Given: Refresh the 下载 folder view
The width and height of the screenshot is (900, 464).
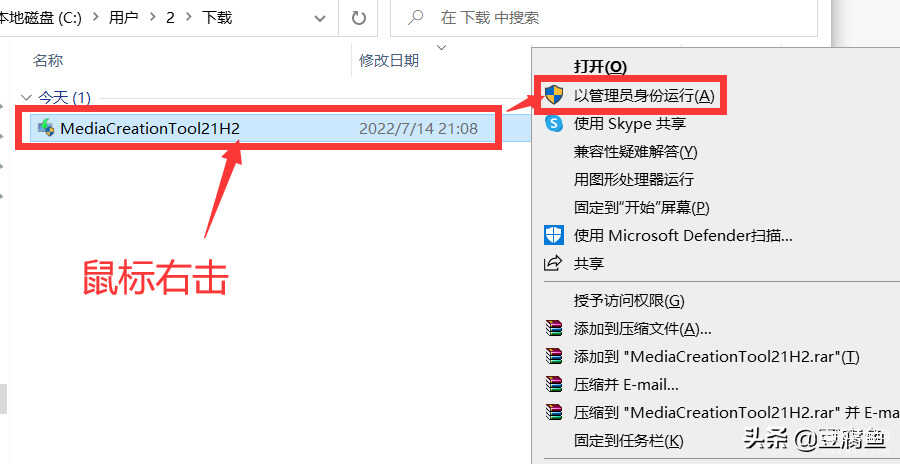Looking at the screenshot, I should point(359,18).
